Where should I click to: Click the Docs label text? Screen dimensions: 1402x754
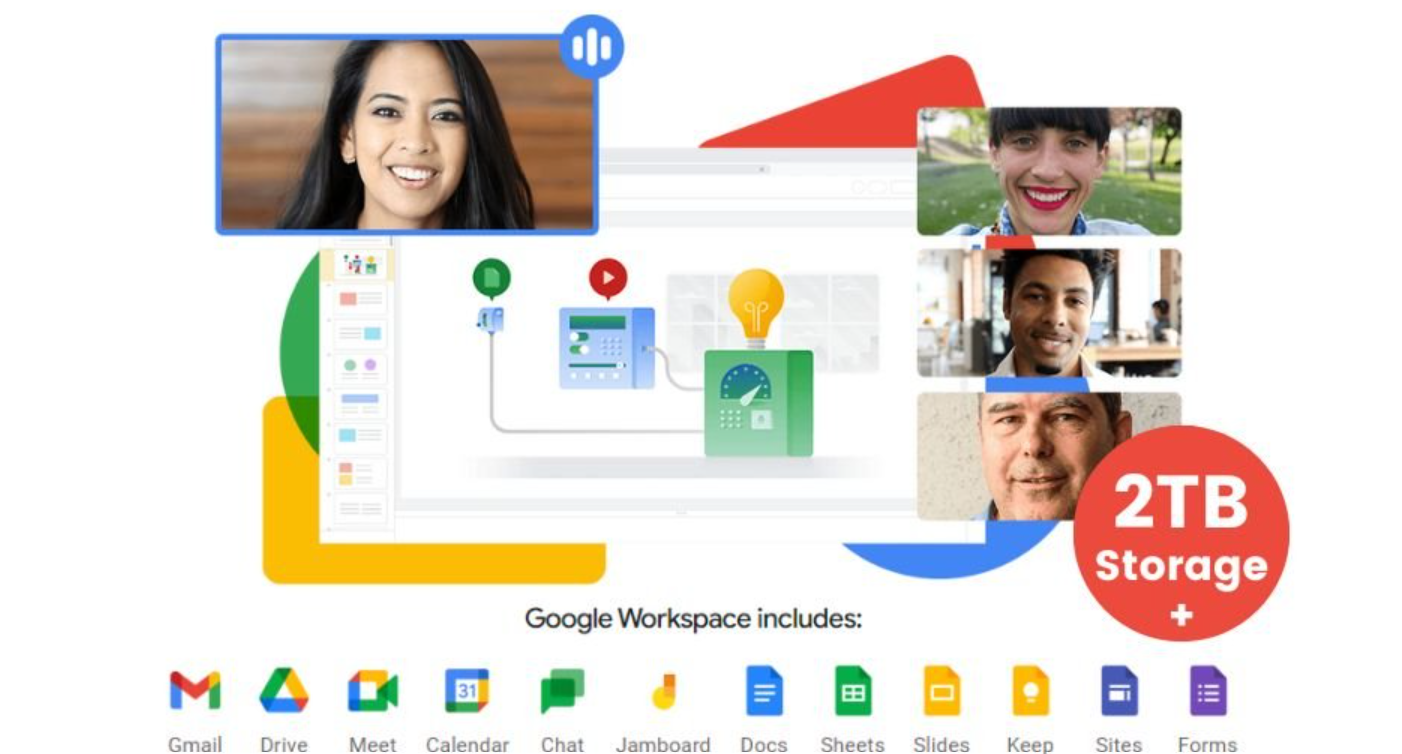[764, 744]
